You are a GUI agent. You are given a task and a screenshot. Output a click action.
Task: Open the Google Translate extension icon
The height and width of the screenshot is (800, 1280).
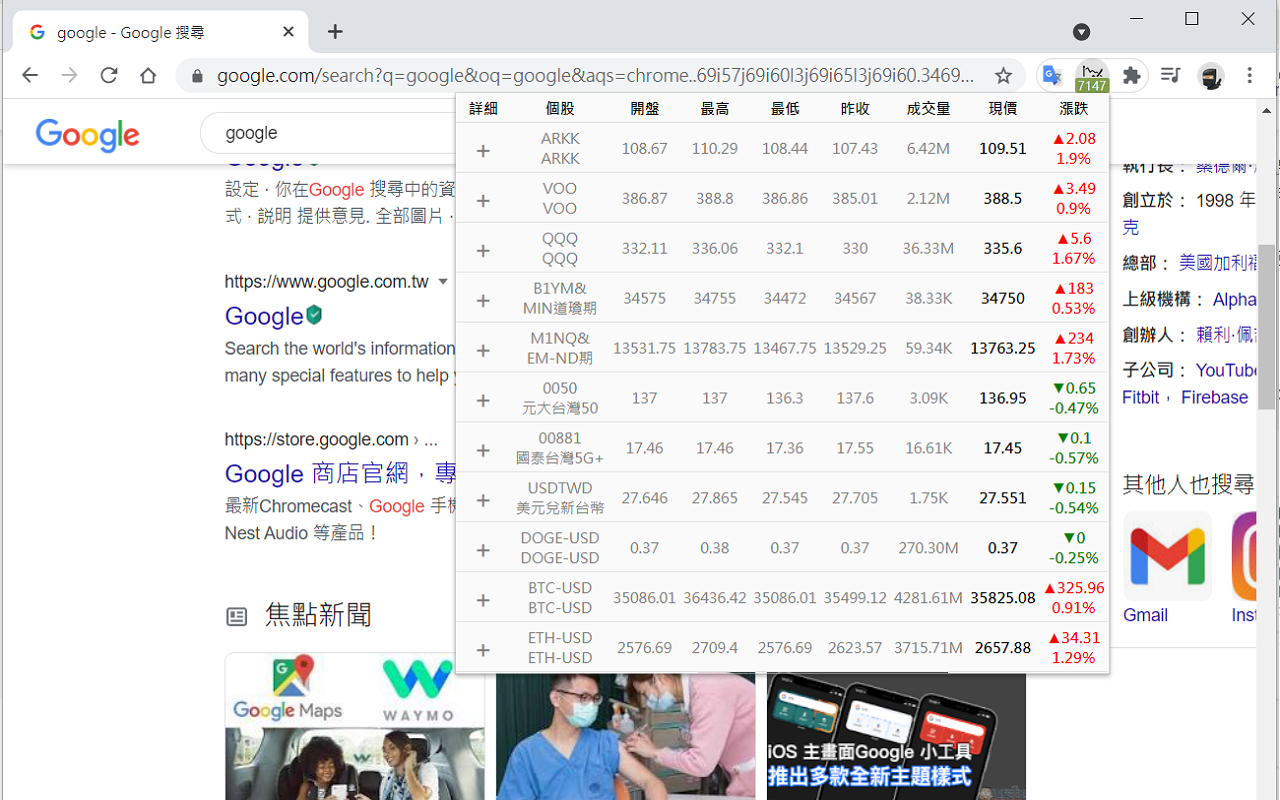coord(1052,76)
